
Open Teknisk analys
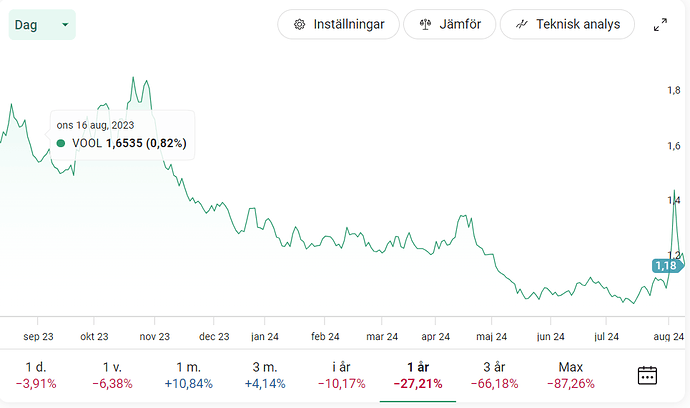567,25
